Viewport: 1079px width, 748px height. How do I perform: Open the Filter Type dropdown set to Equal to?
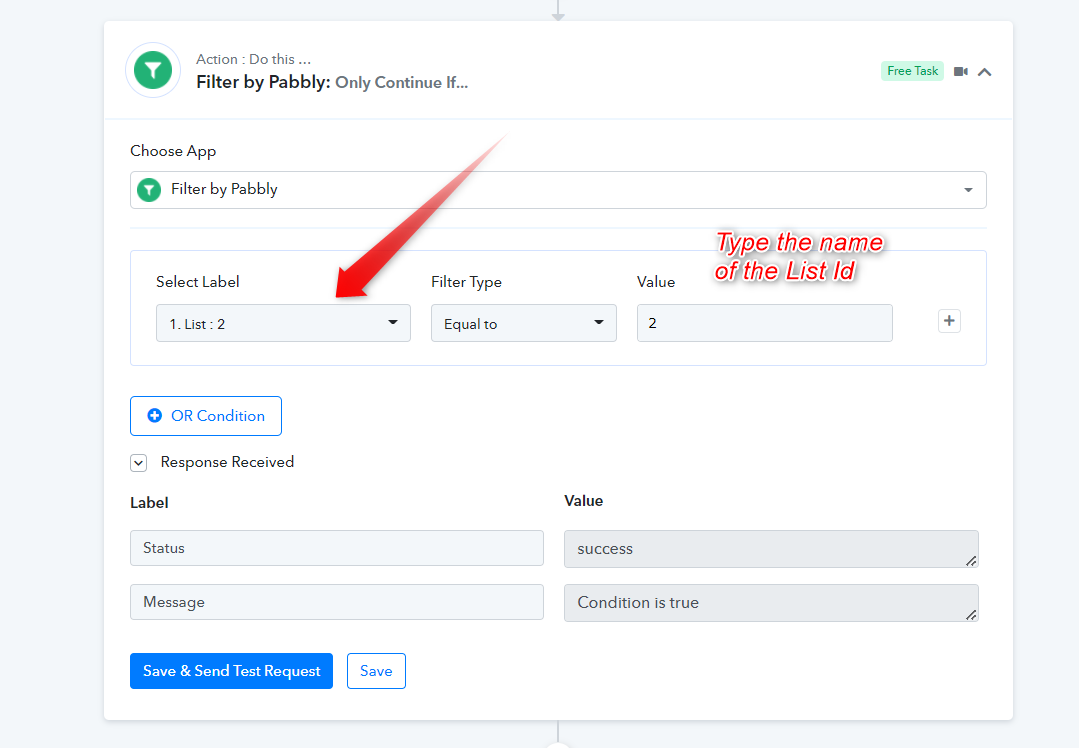tap(524, 323)
